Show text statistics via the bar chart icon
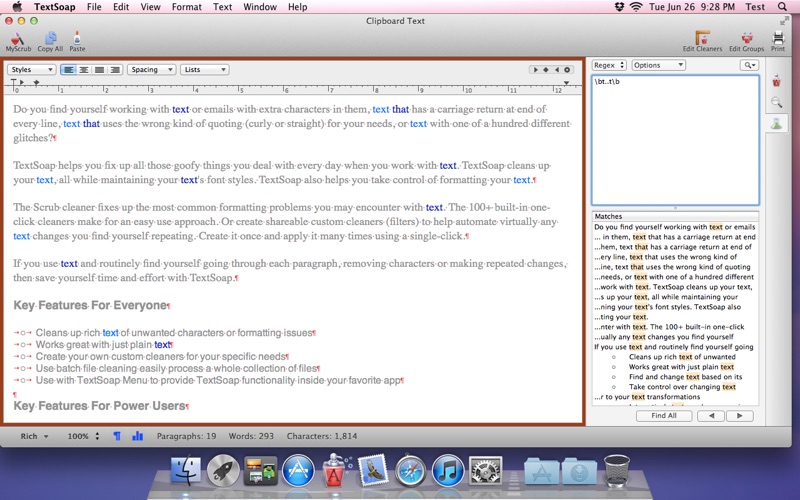Screen dimensions: 800x500 [137, 436]
